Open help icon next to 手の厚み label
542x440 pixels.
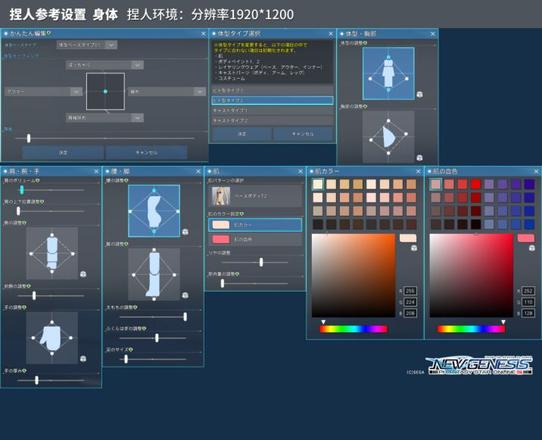(25, 371)
